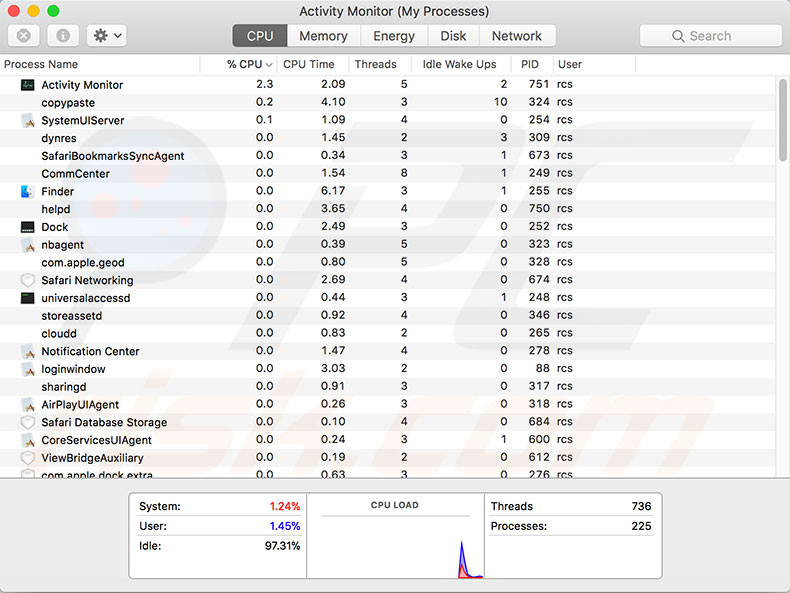Click the Processes count 225
Screen dimensions: 790x593
click(641, 526)
